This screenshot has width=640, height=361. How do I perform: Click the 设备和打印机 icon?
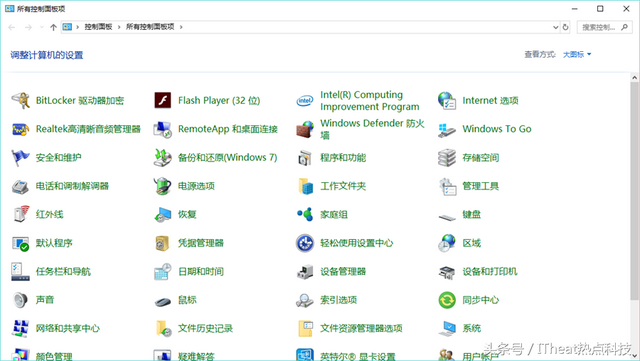tap(447, 272)
